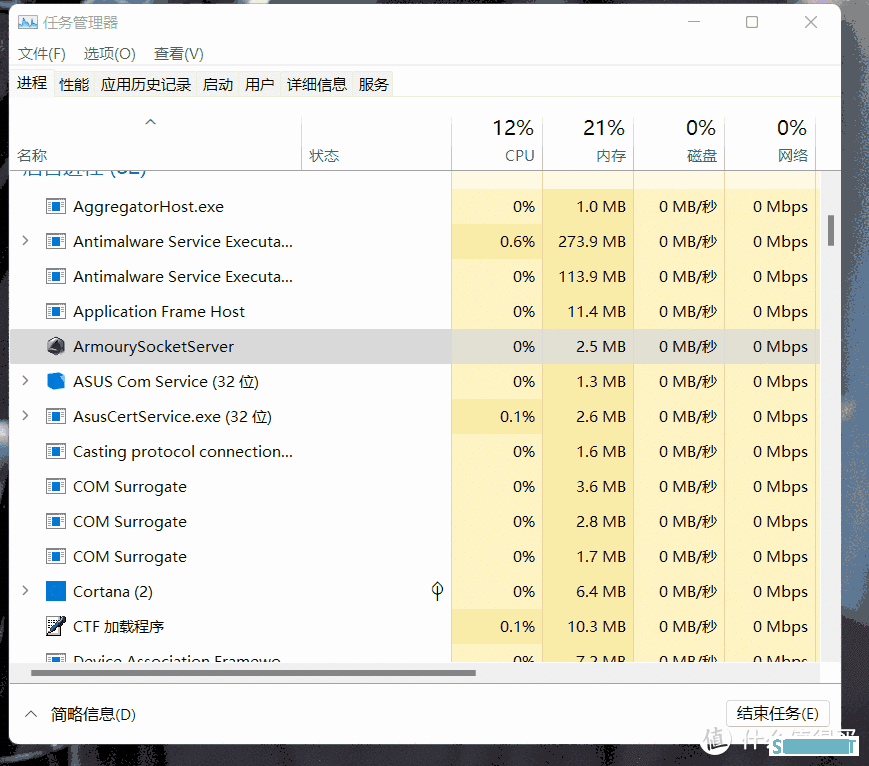Viewport: 869px width, 766px height.
Task: Click the 113.9 MB memory value
Action: (592, 277)
